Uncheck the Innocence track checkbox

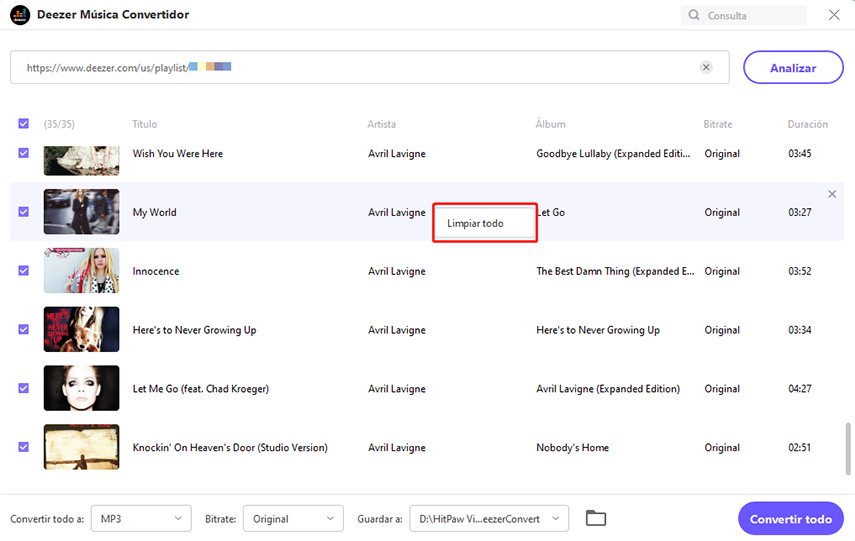coord(23,270)
